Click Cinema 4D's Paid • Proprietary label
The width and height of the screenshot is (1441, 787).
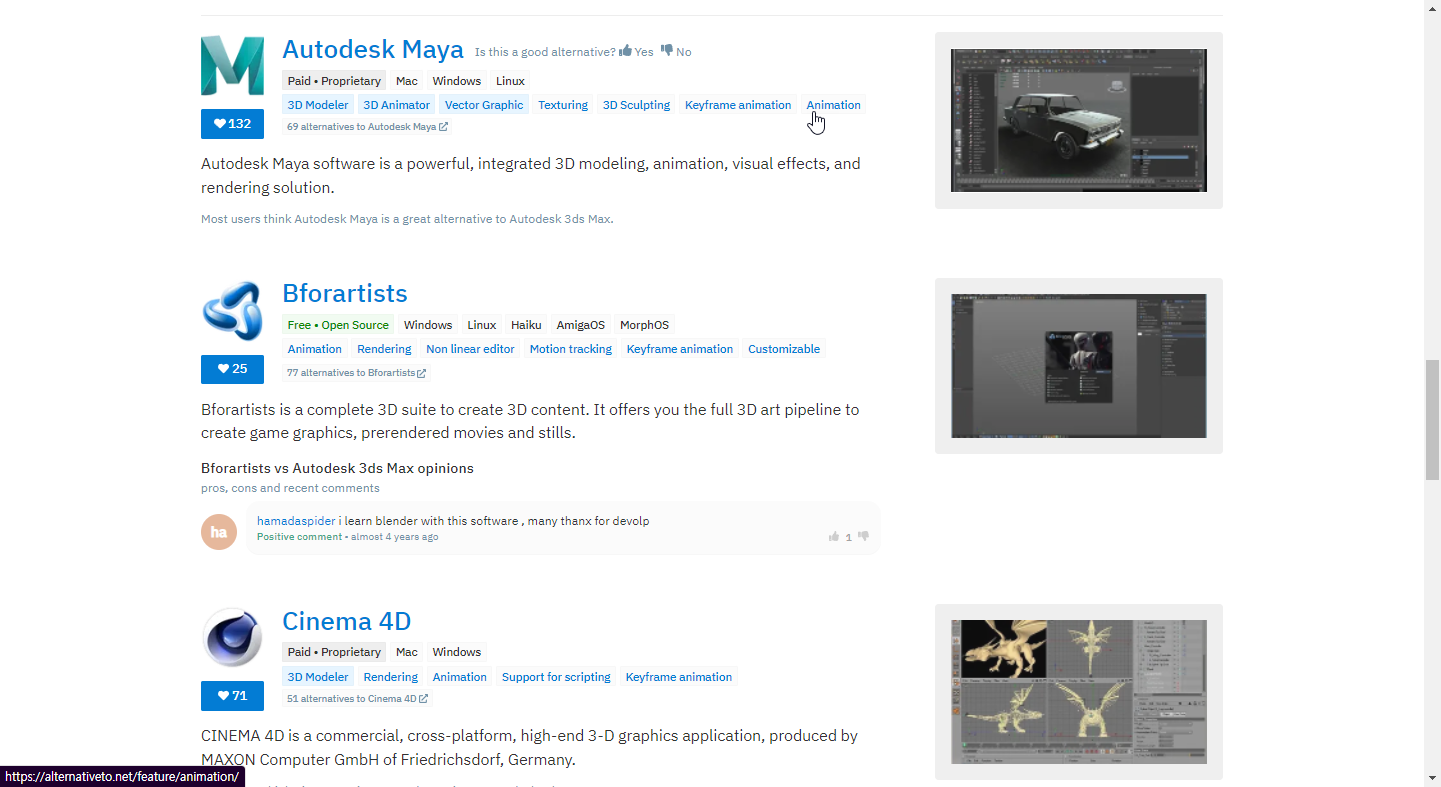coord(334,652)
